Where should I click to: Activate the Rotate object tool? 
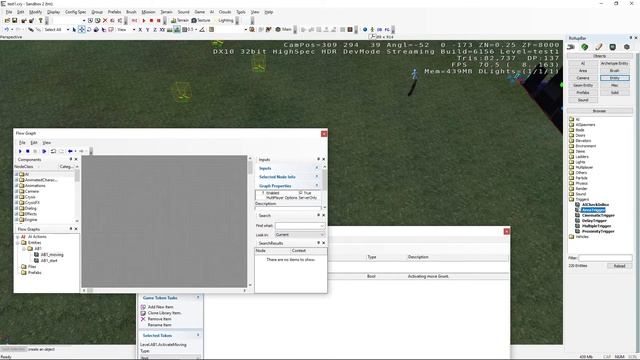point(89,29)
